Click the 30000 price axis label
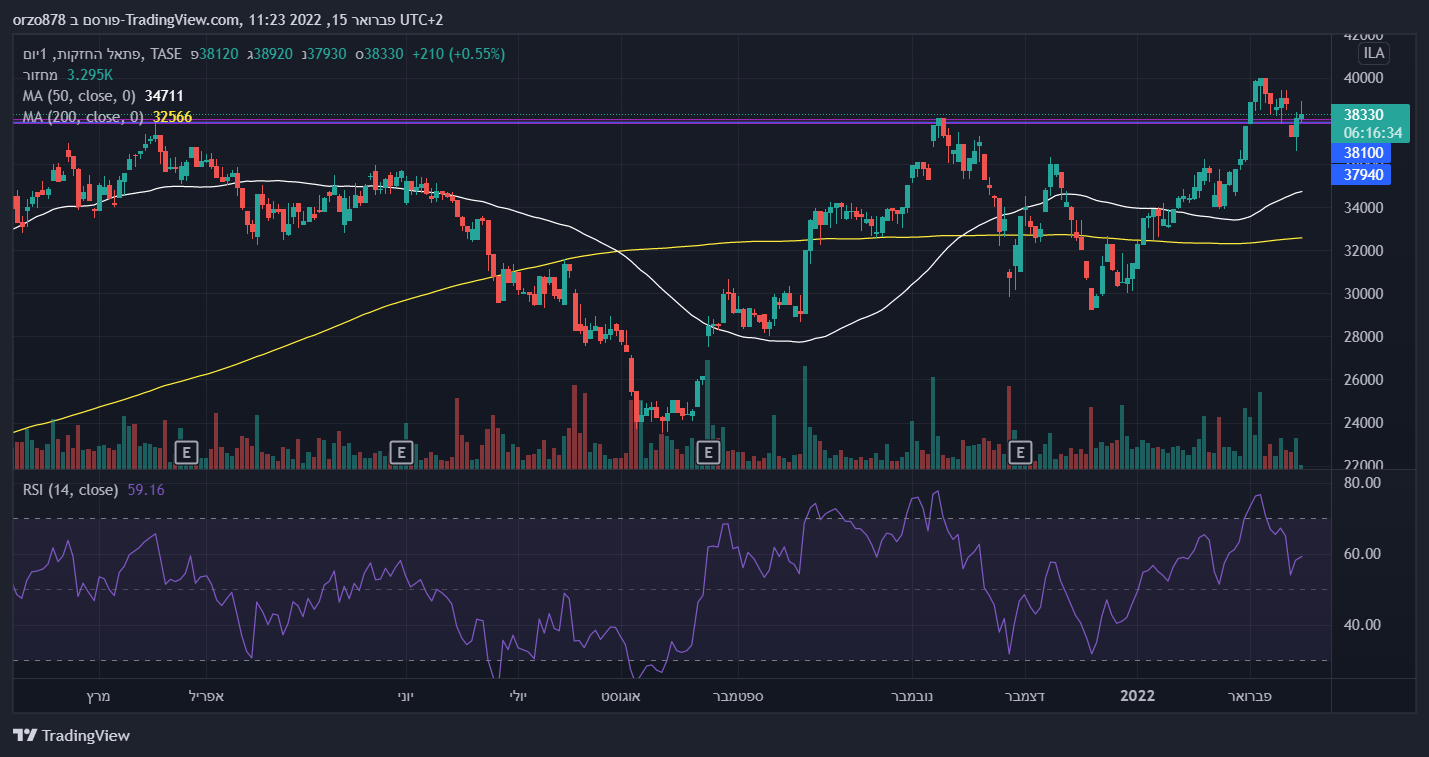Viewport: 1429px width, 757px height. 1363,294
